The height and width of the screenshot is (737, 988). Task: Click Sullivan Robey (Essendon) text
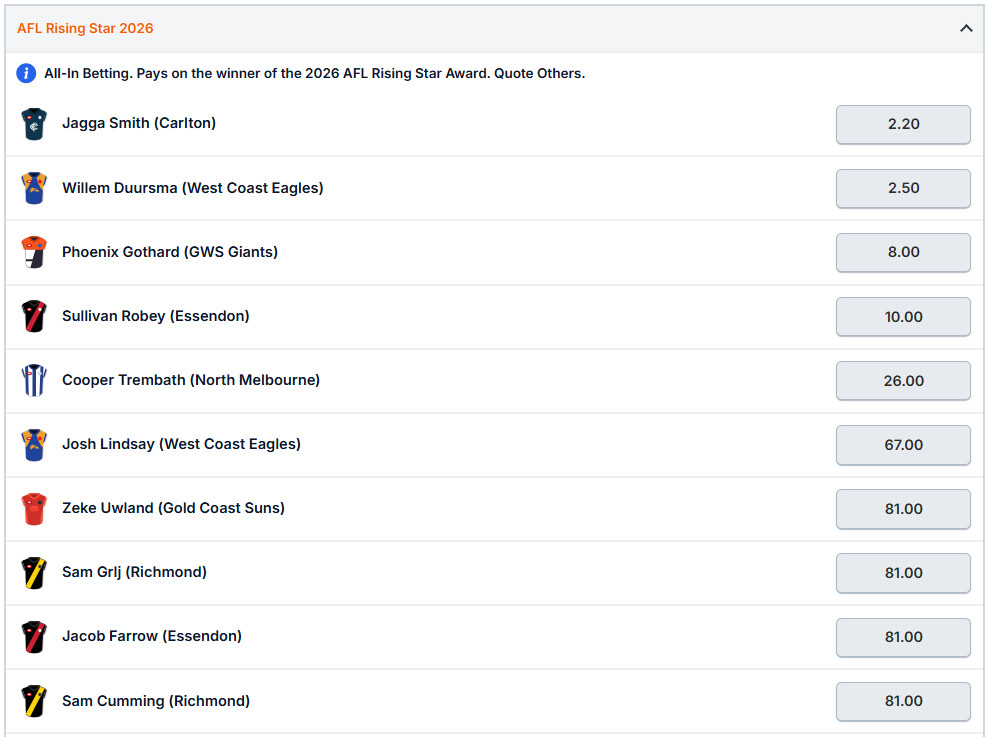point(156,316)
